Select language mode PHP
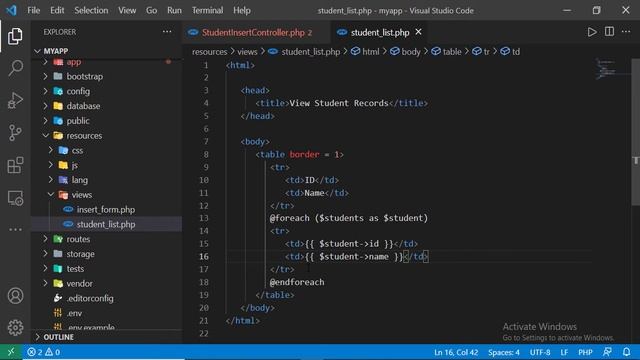This screenshot has width=640, height=360. [585, 352]
